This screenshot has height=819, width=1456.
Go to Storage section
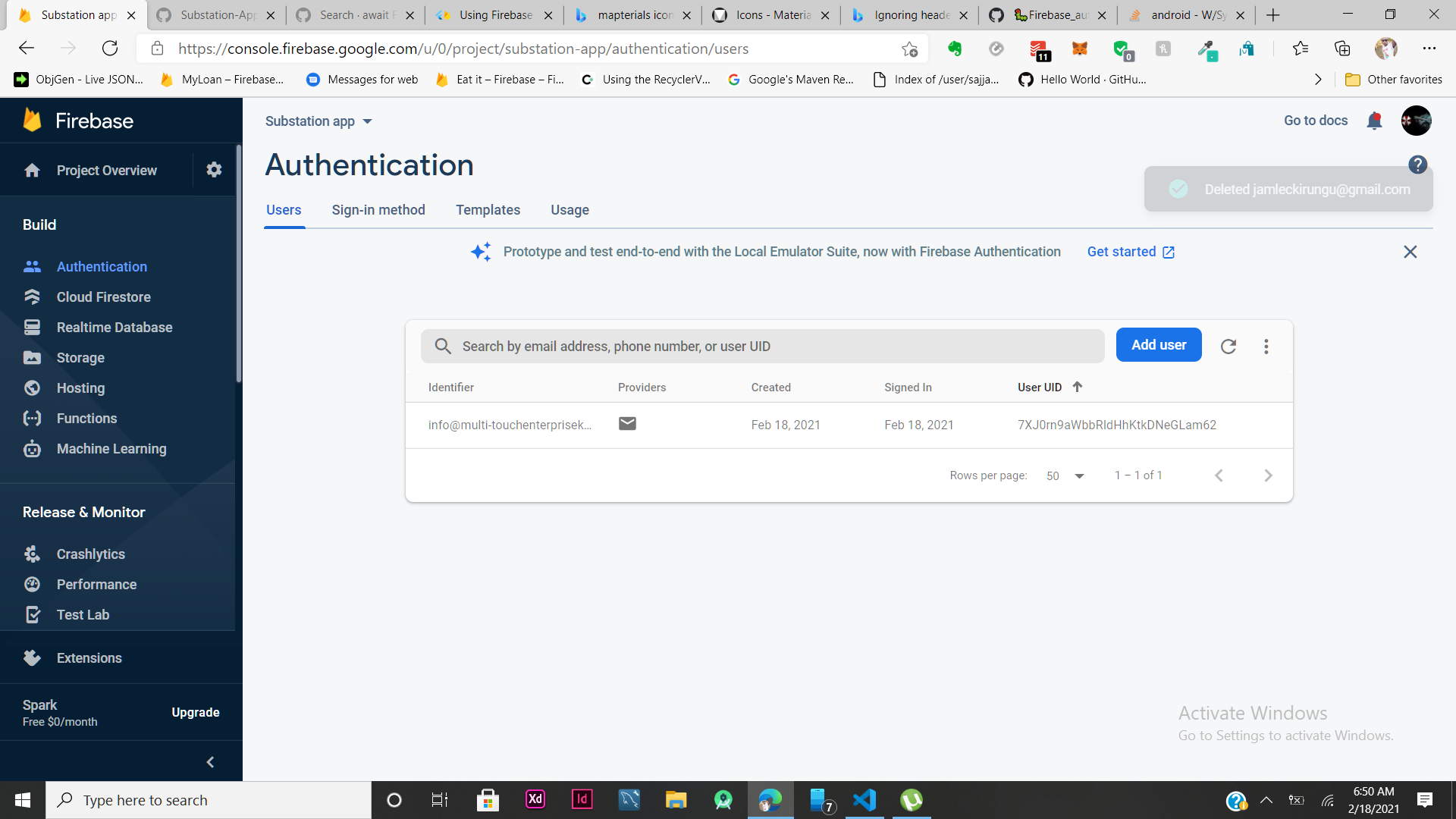(80, 358)
